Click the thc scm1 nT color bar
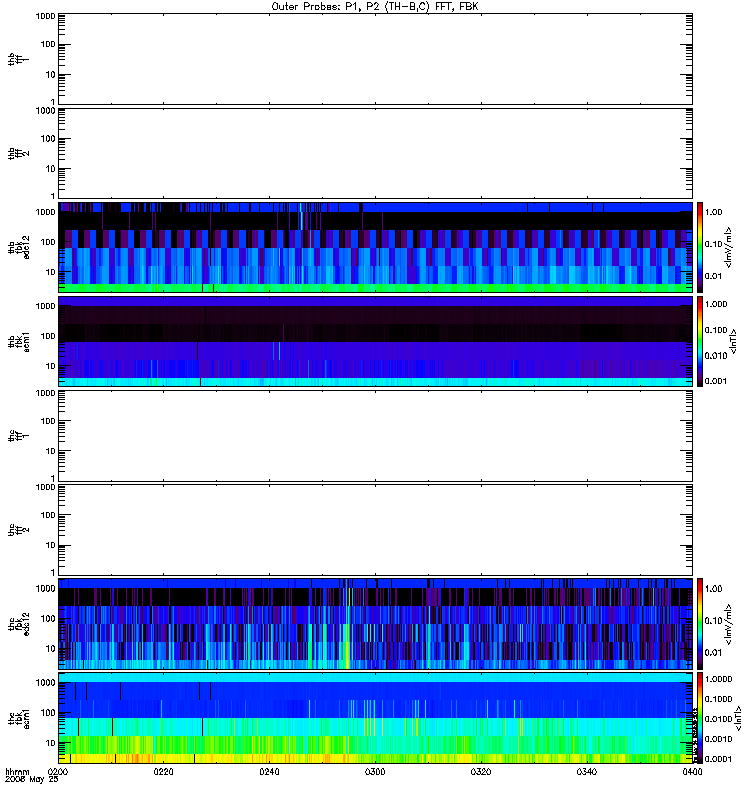 [700, 718]
